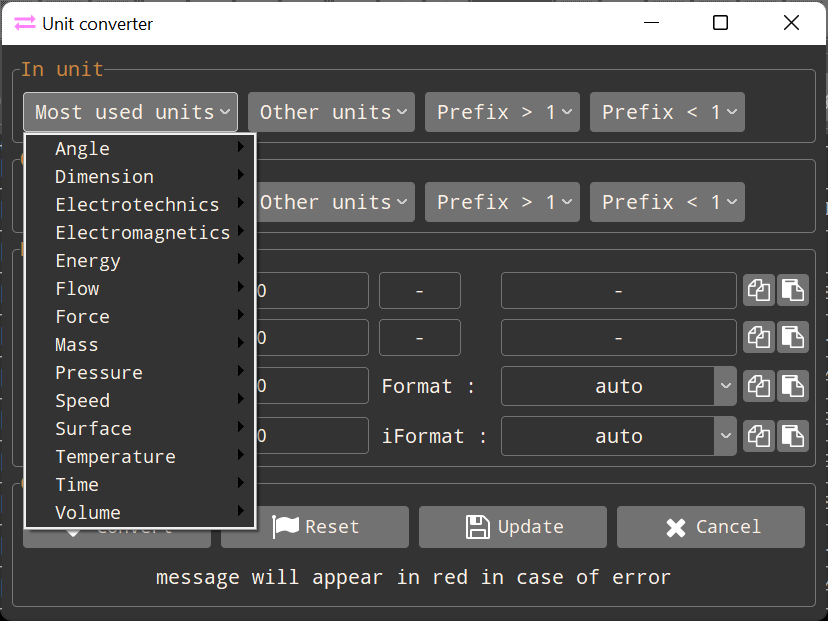Choose Temperature from the units menu
Screen dimensions: 828x621
tap(115, 457)
